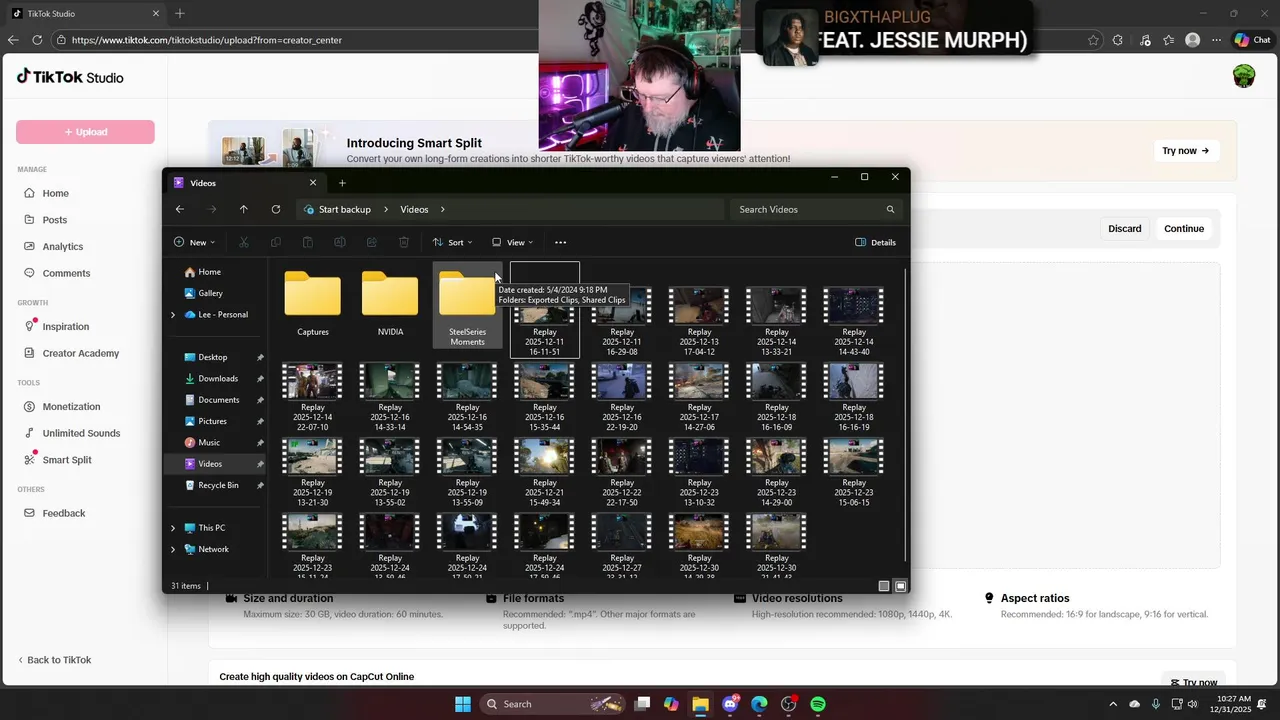Go up one folder level in Explorer
The height and width of the screenshot is (720, 1280).
coord(243,209)
